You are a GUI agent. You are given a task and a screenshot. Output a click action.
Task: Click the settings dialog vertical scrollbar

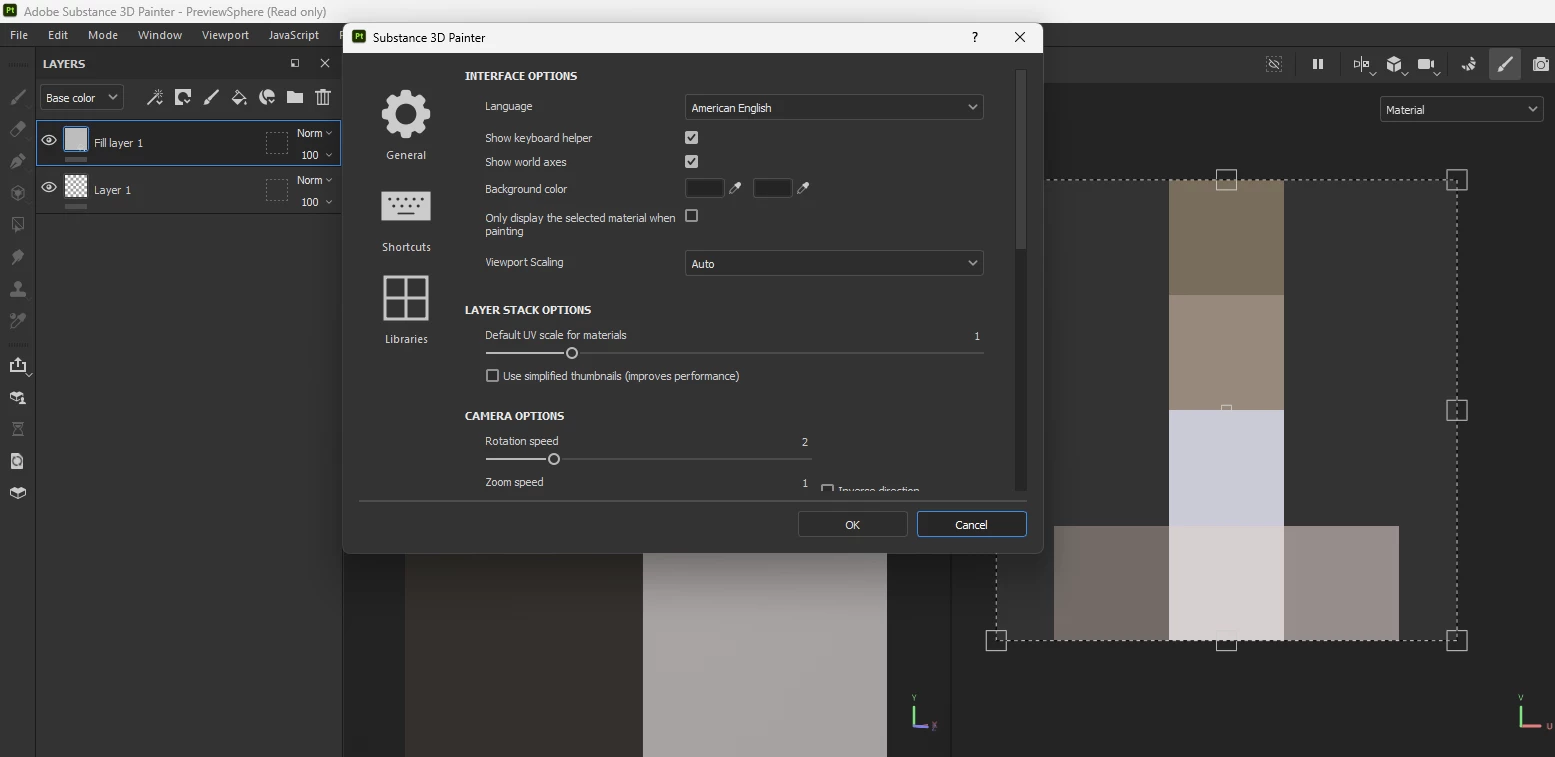(x=1020, y=159)
